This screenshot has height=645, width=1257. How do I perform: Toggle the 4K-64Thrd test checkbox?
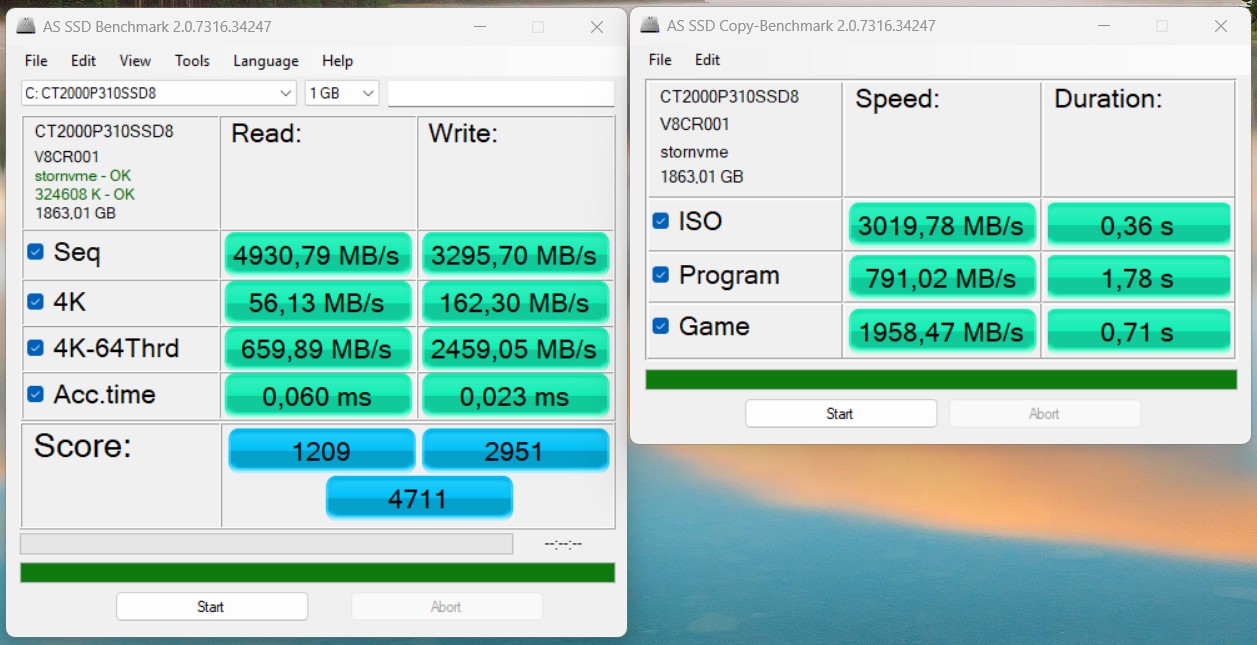click(x=35, y=348)
